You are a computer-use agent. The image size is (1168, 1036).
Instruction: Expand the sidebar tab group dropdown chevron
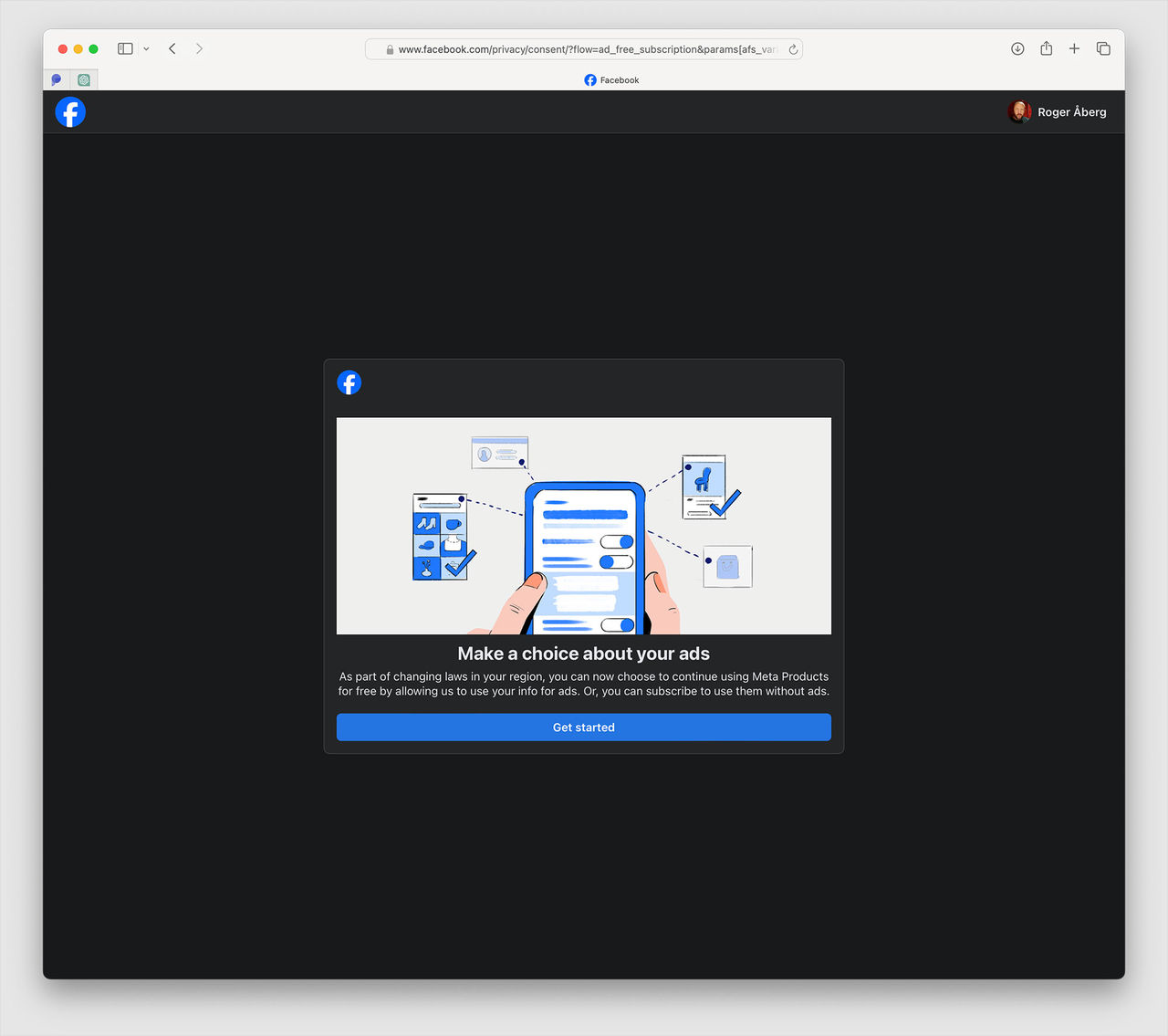click(x=146, y=49)
